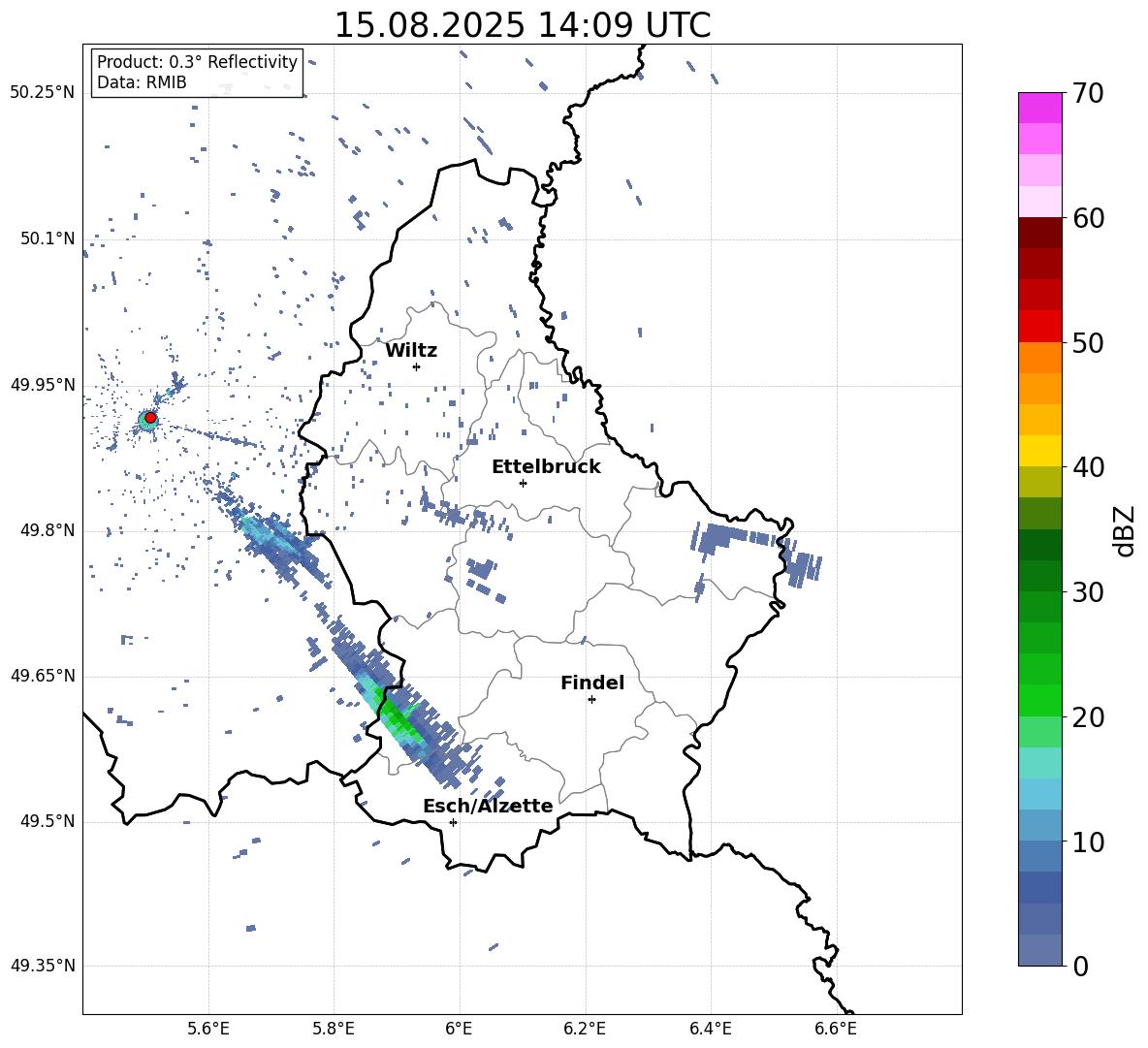Click the 5.6°E longitude label
The width and height of the screenshot is (1148, 1048).
tap(208, 1029)
